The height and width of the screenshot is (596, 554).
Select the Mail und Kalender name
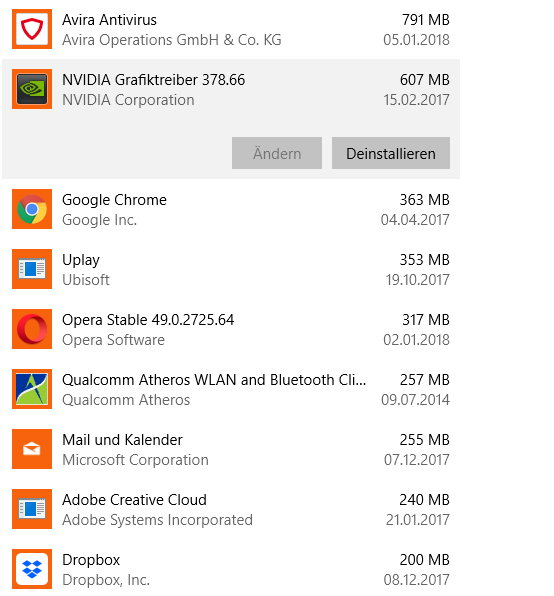[x=122, y=440]
